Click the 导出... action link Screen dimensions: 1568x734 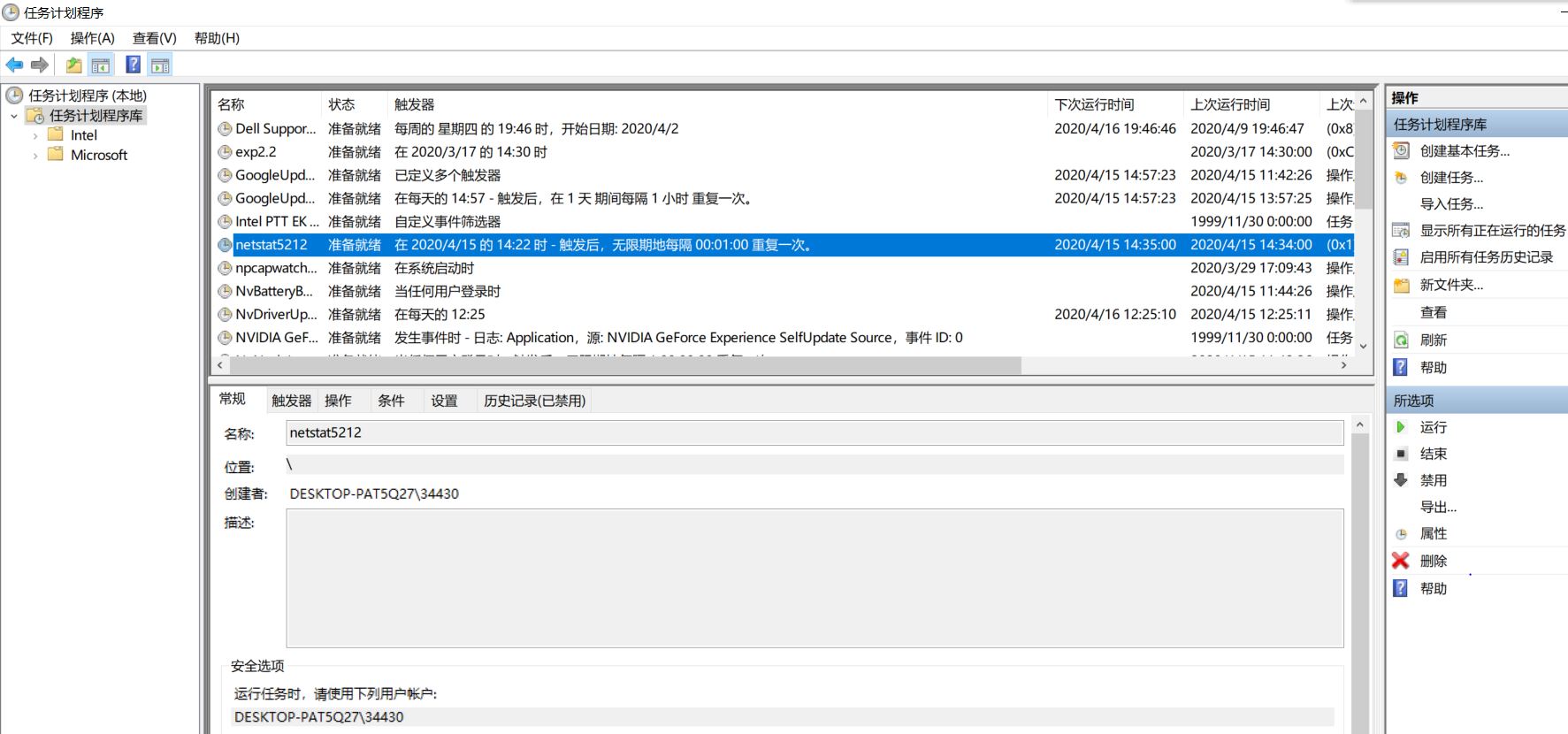point(1438,507)
